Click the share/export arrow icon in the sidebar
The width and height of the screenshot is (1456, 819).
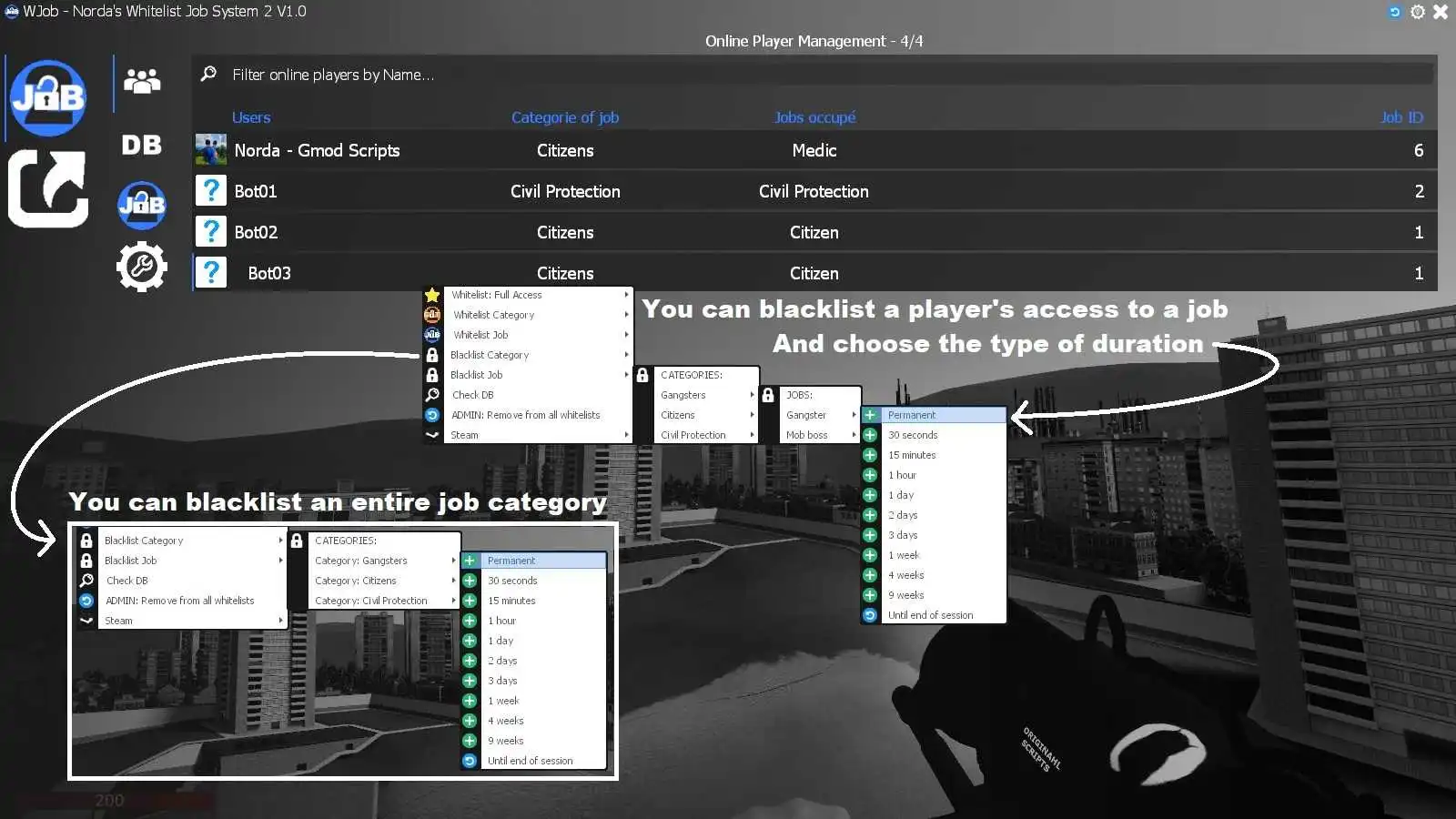click(47, 188)
